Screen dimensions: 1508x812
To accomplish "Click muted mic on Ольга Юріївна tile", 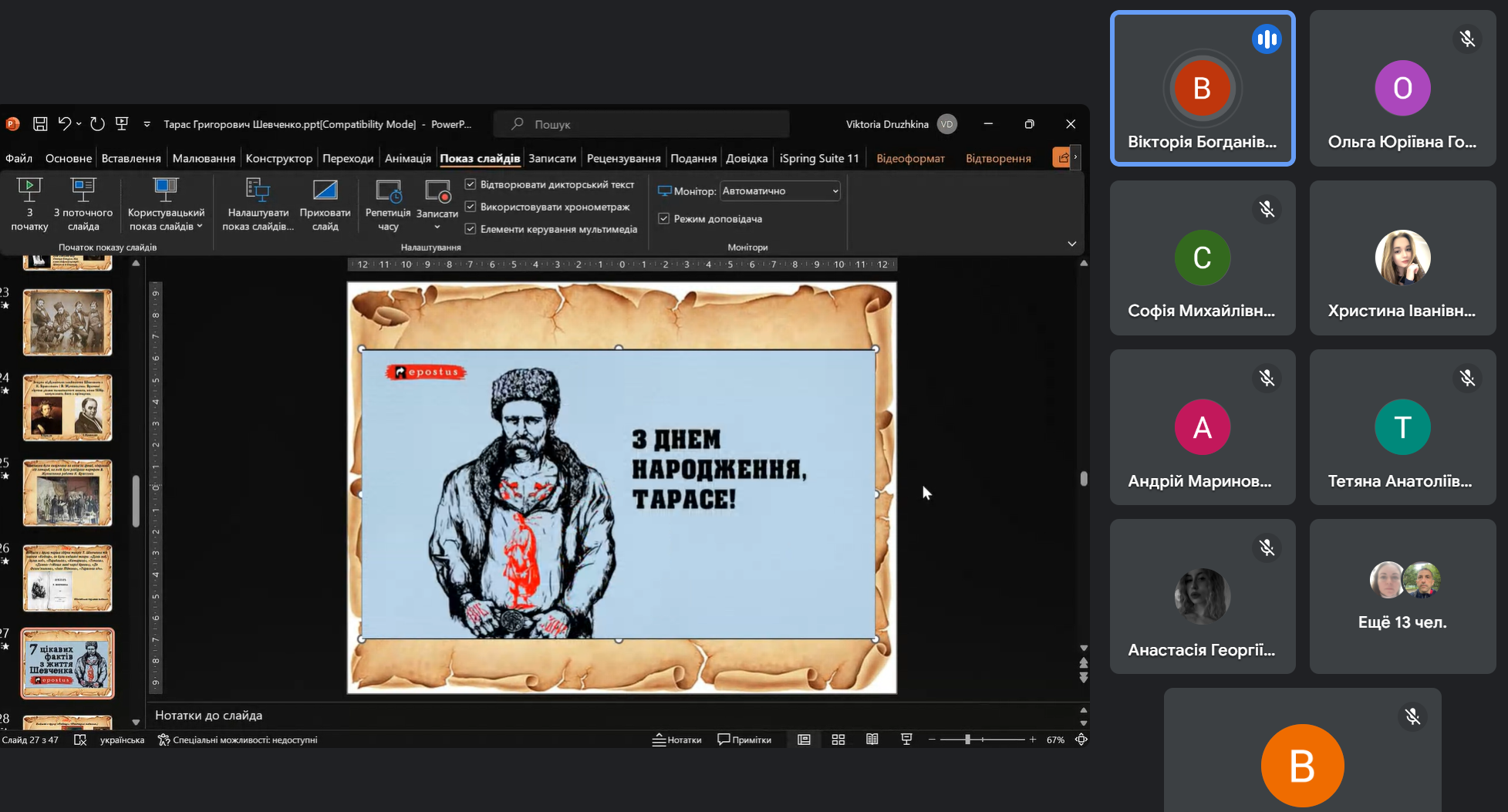I will click(1467, 39).
